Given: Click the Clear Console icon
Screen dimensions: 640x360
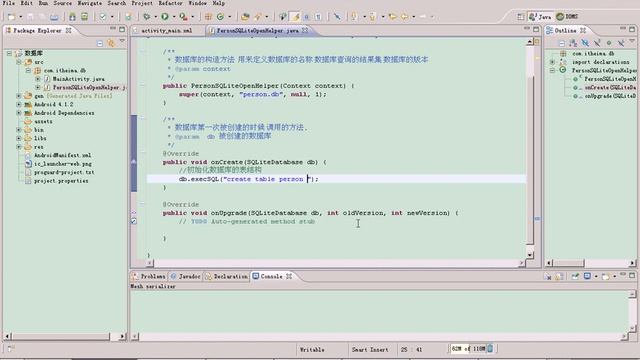Looking at the screenshot, I should [x=548, y=277].
